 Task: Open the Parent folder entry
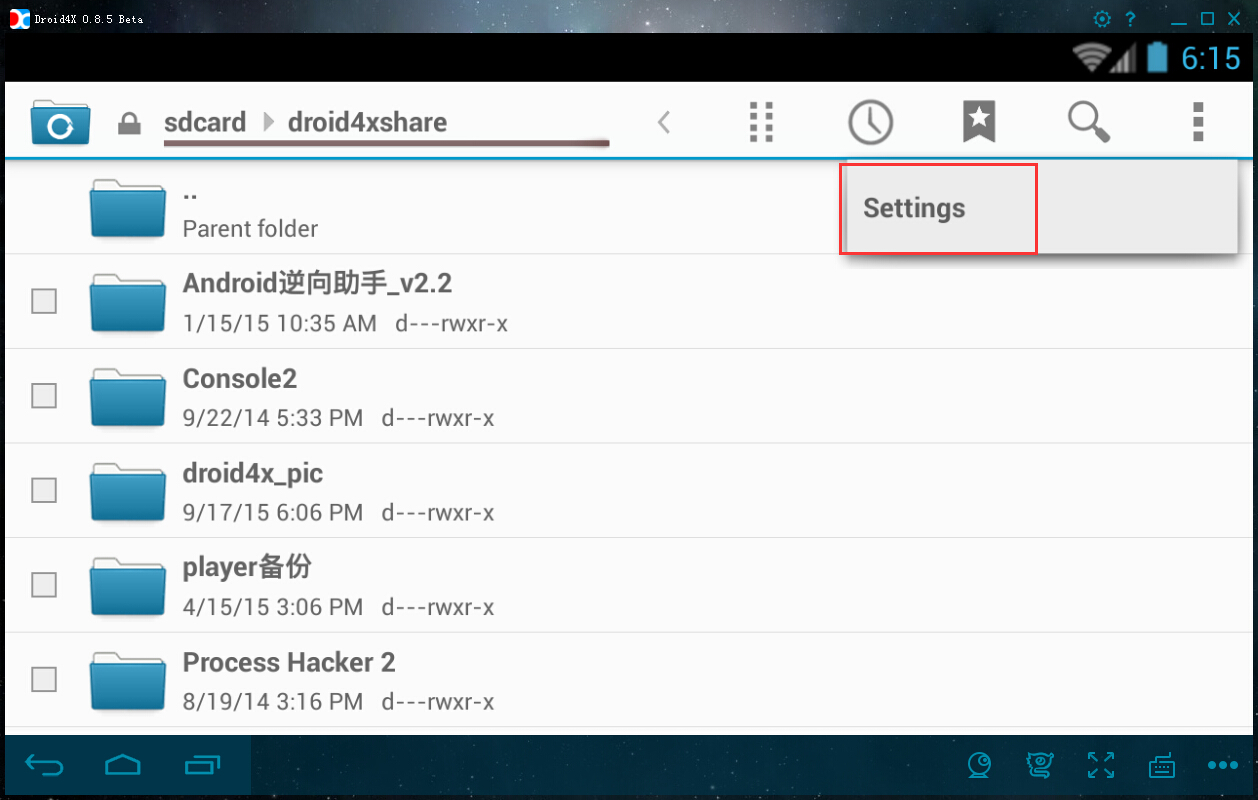click(629, 207)
